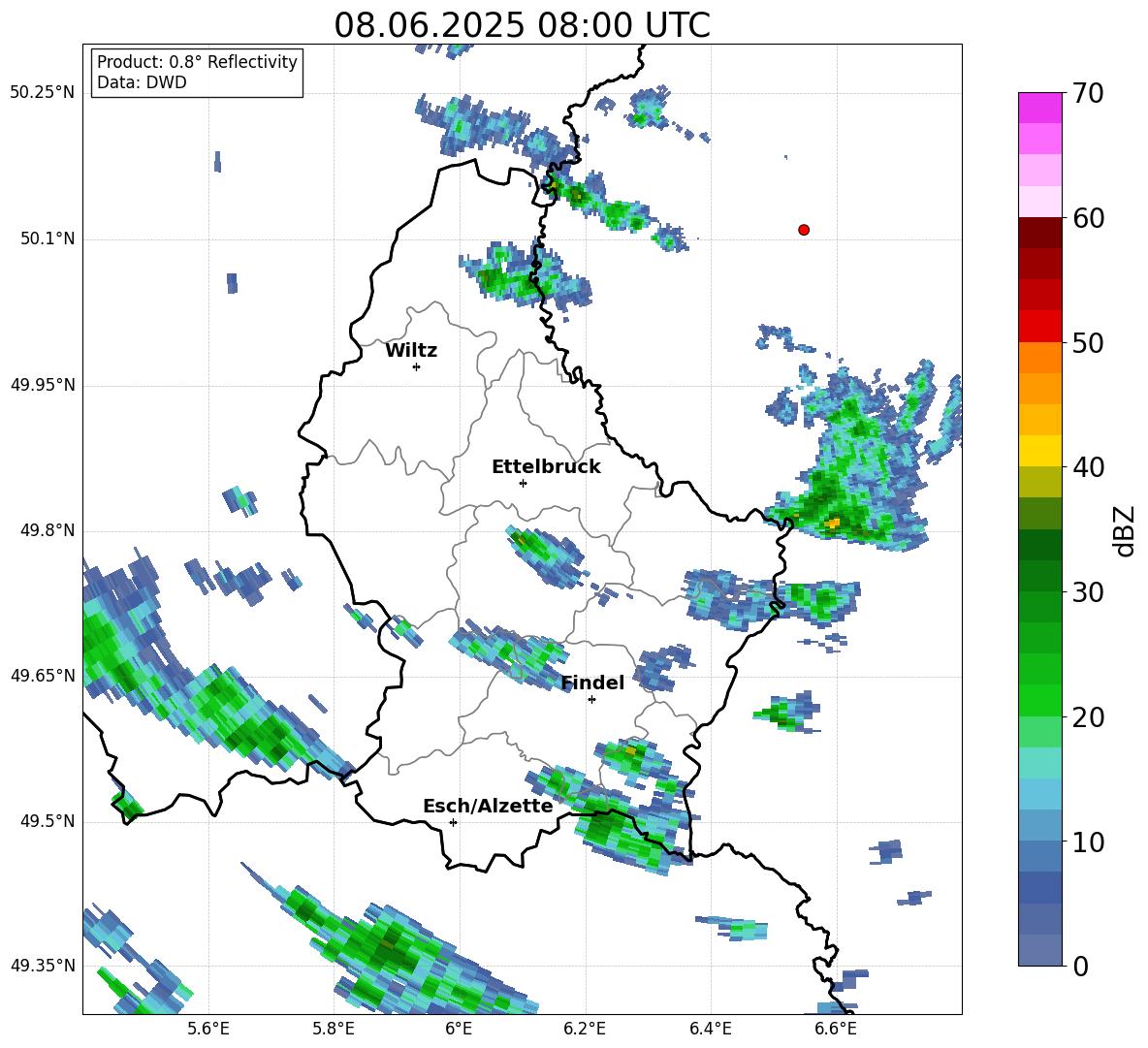This screenshot has height=1048, width=1148.
Task: Click the yellow colorbar segment at 40 dBZ
Action: coord(1039,451)
